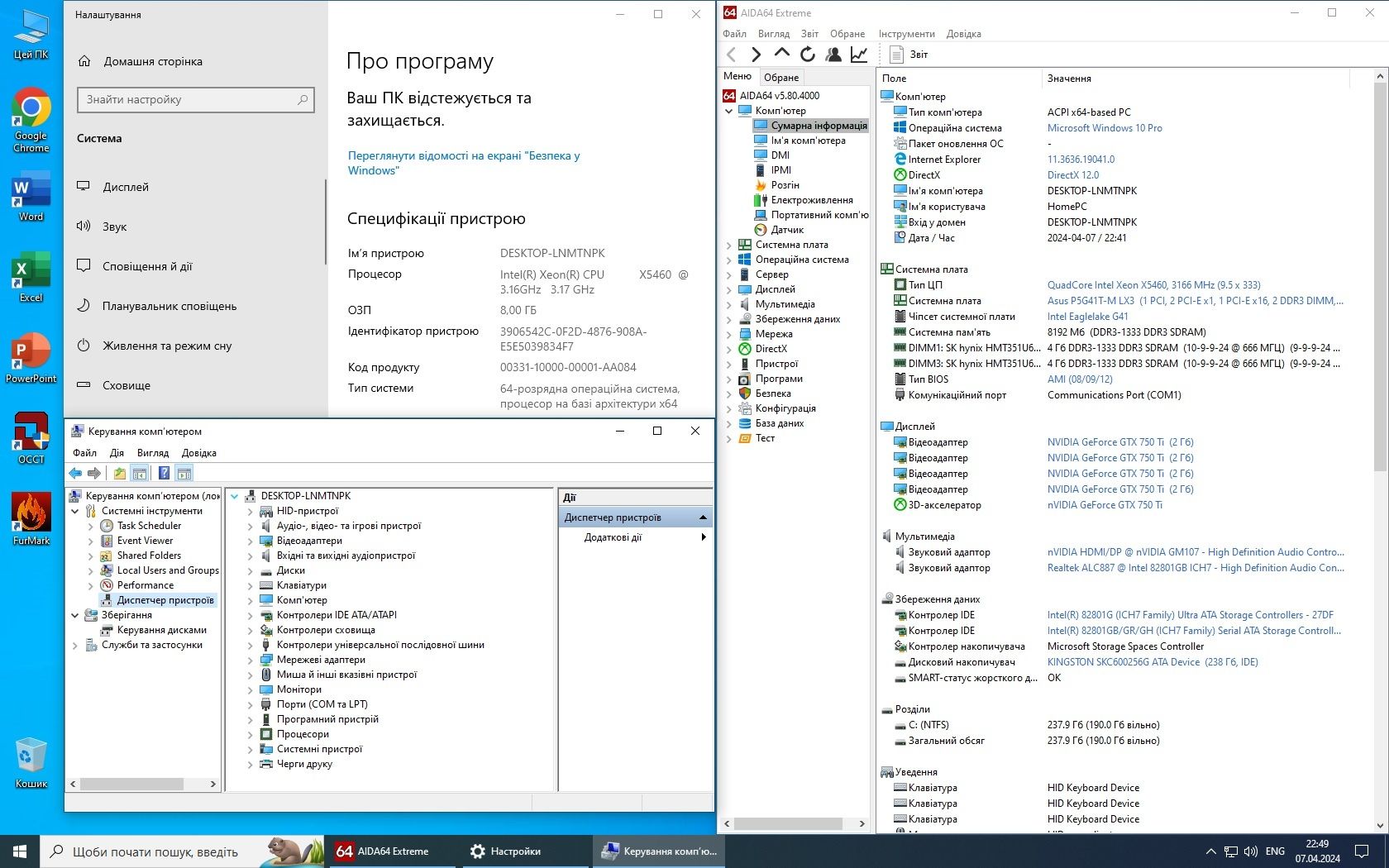The width and height of the screenshot is (1389, 868).
Task: Open notification center icon in taskbar
Action: (x=1362, y=851)
